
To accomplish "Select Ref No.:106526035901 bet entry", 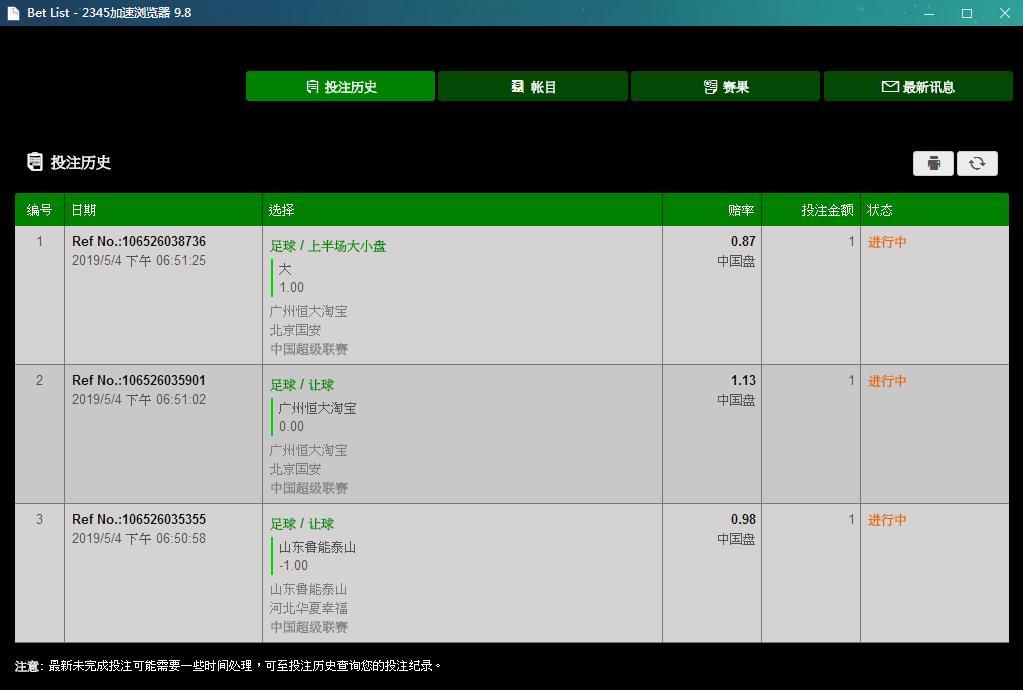I will point(139,381).
